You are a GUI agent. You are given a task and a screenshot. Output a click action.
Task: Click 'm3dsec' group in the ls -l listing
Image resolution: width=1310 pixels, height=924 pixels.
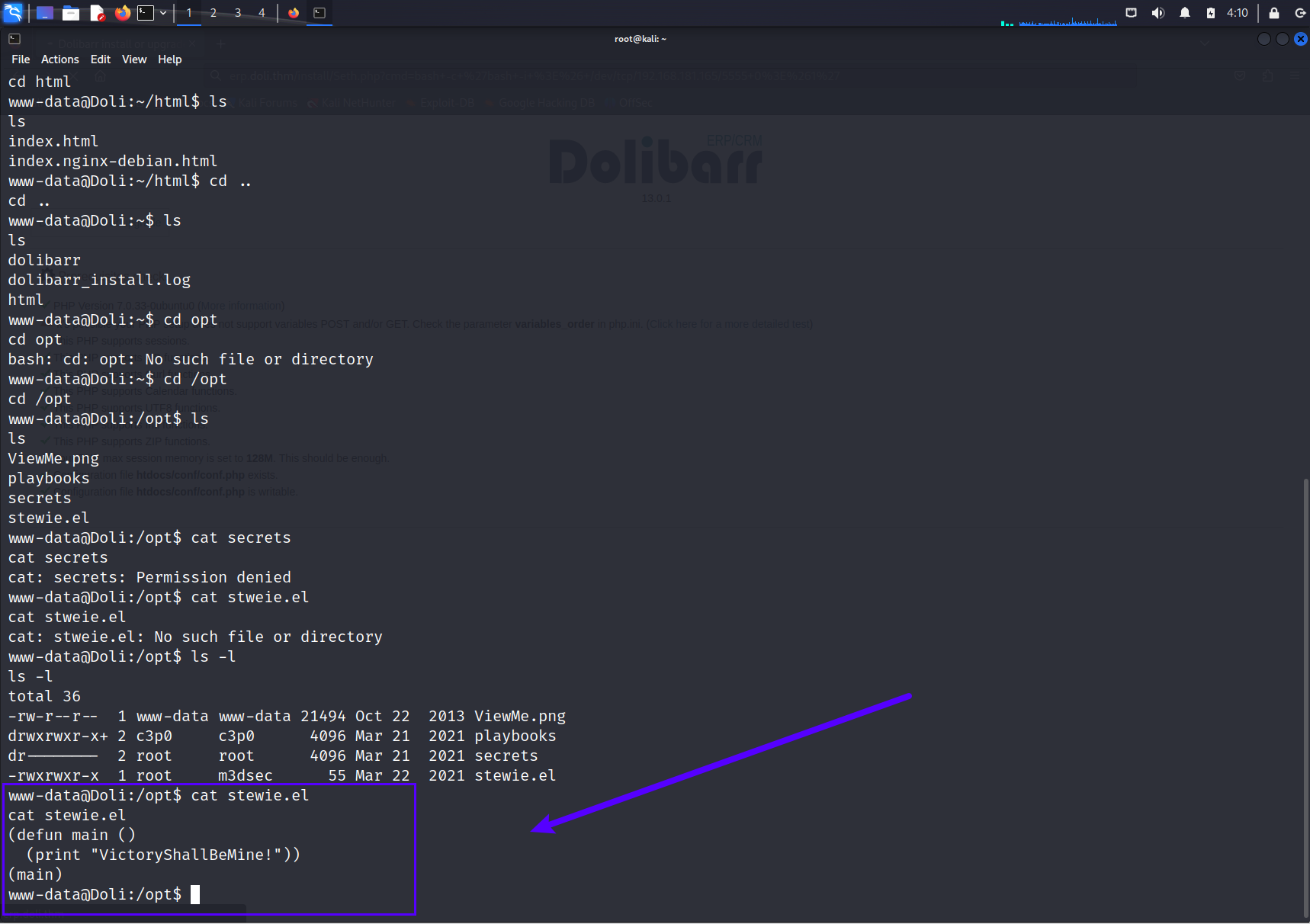pos(245,775)
